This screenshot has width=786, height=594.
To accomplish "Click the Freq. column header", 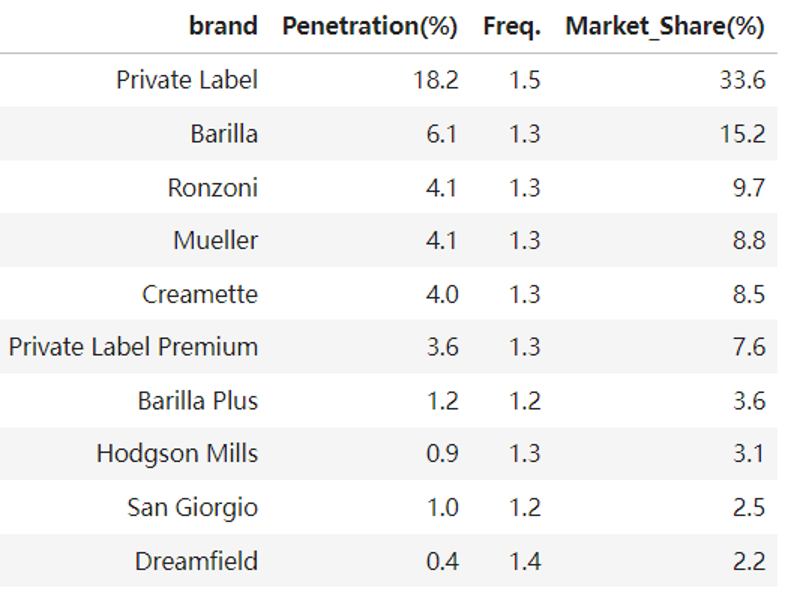I will [511, 27].
